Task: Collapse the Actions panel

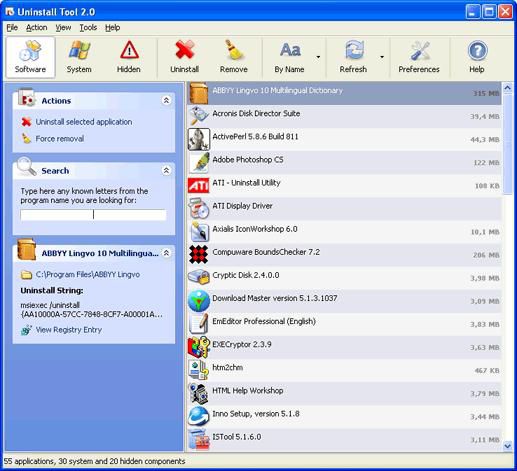Action: [166, 100]
